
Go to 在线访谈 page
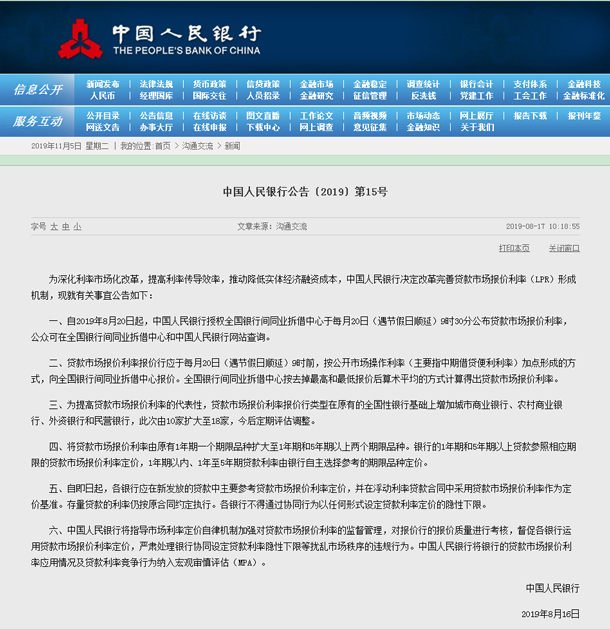point(209,116)
